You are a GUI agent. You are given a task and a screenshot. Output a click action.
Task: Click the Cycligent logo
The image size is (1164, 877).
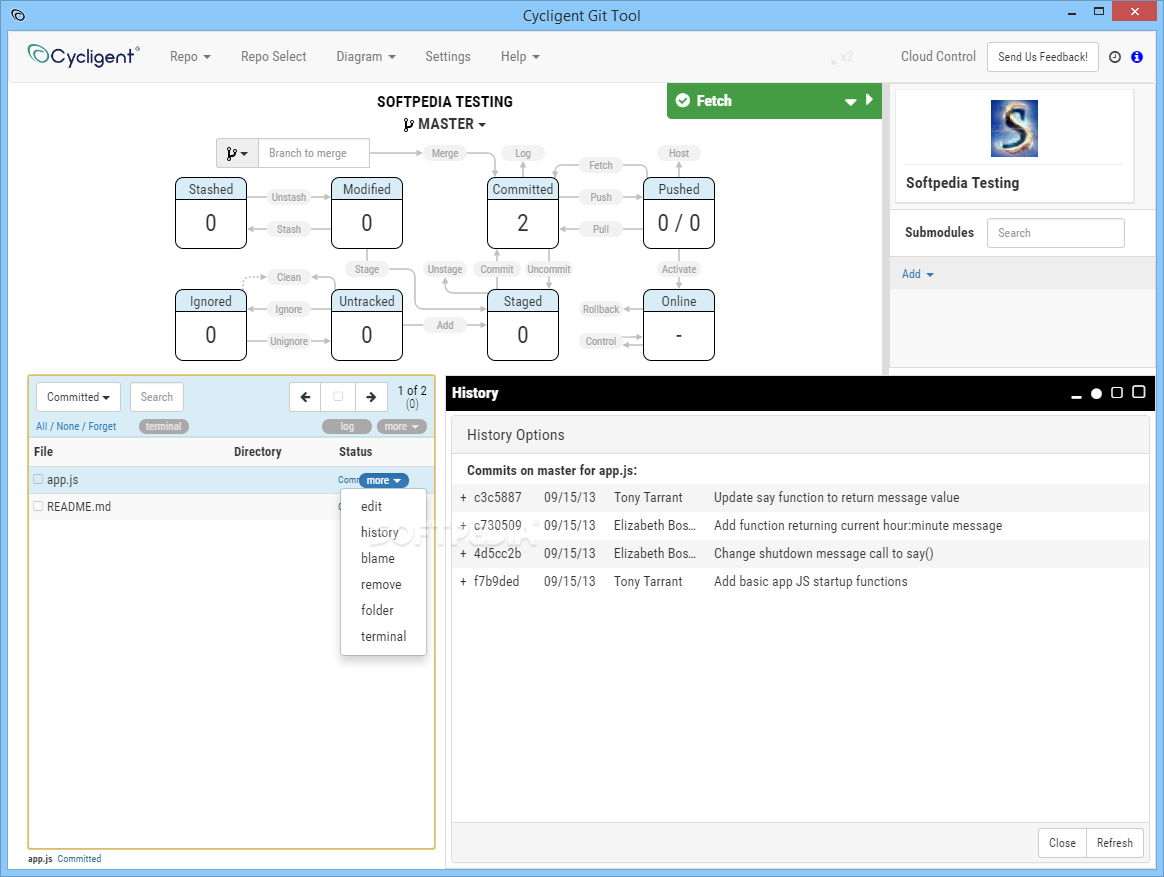pos(83,56)
